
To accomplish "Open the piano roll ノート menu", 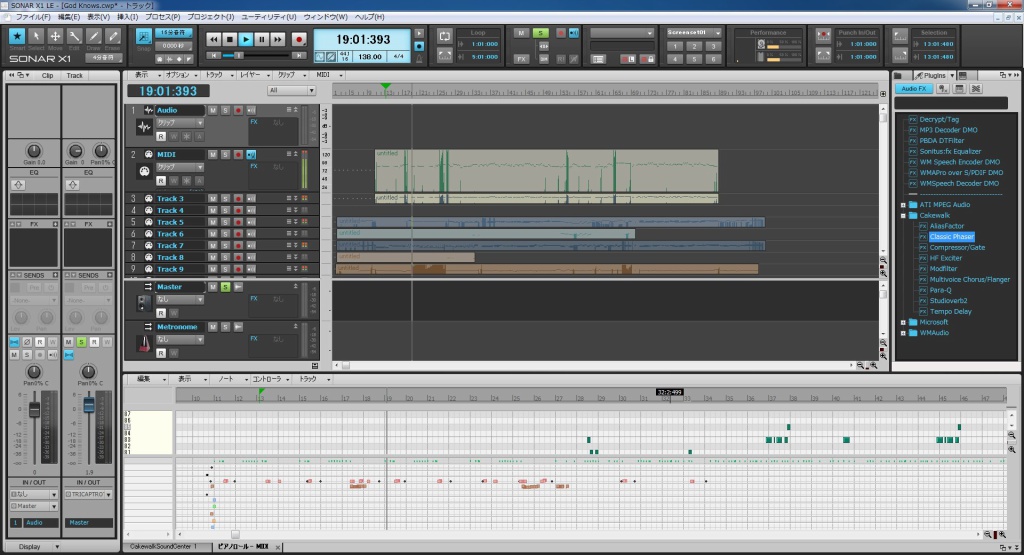I will (x=230, y=379).
